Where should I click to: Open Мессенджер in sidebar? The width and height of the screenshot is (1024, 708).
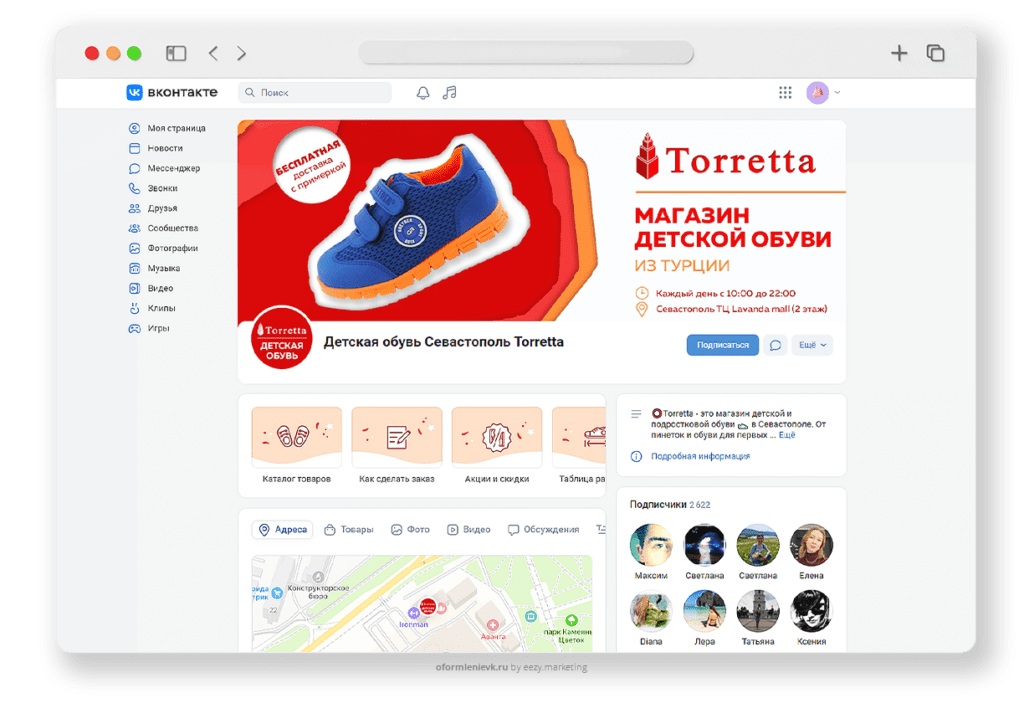click(165, 169)
